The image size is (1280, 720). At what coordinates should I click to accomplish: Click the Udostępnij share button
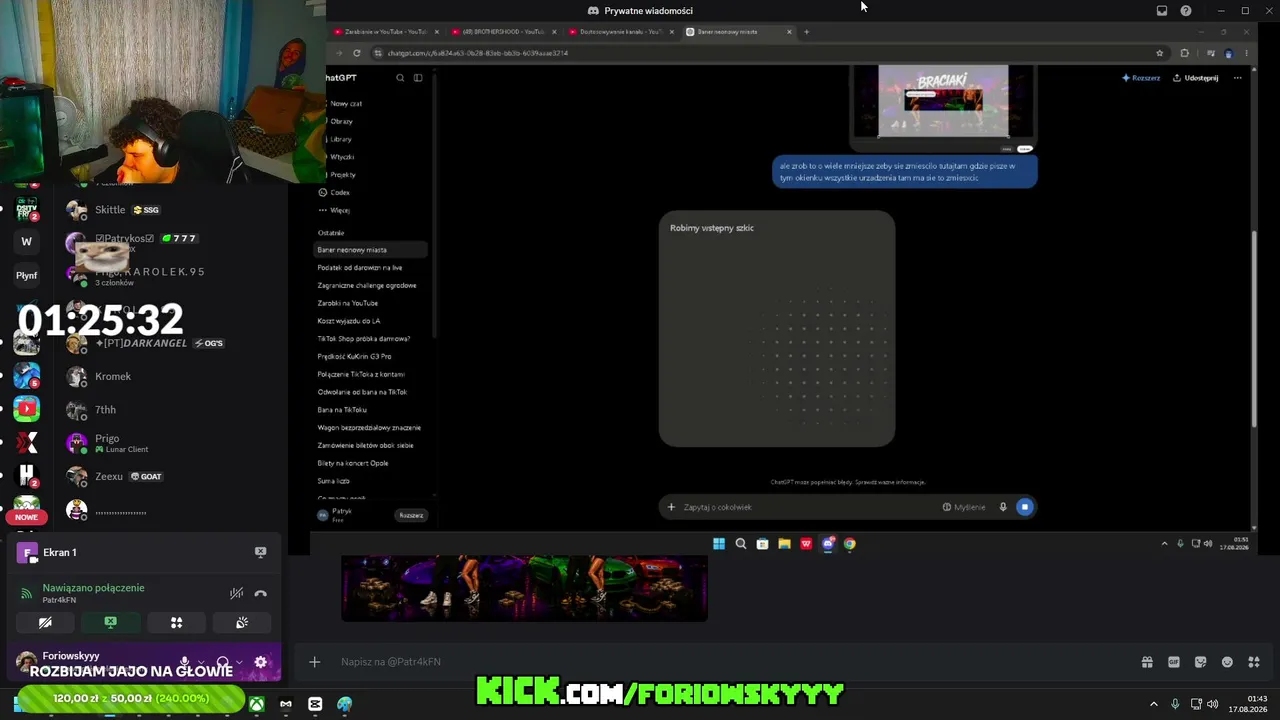point(1196,78)
